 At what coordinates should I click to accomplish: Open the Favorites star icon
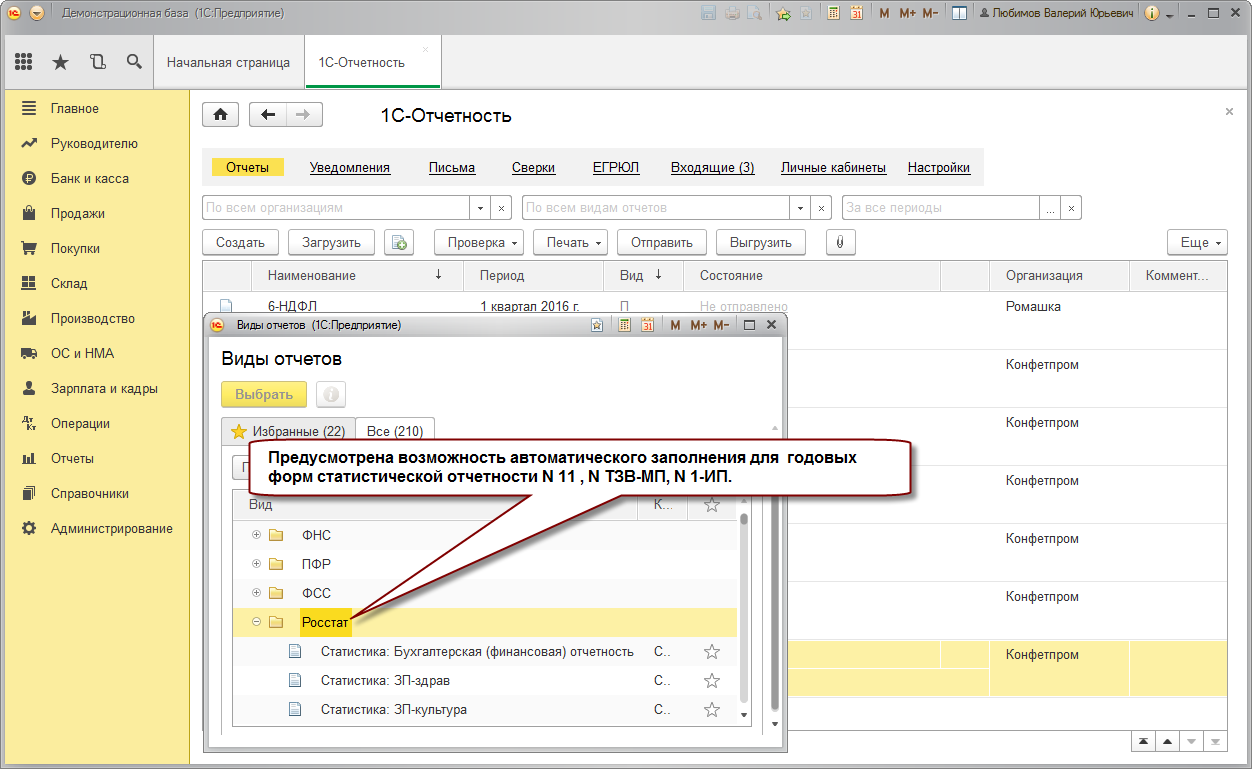(x=60, y=62)
